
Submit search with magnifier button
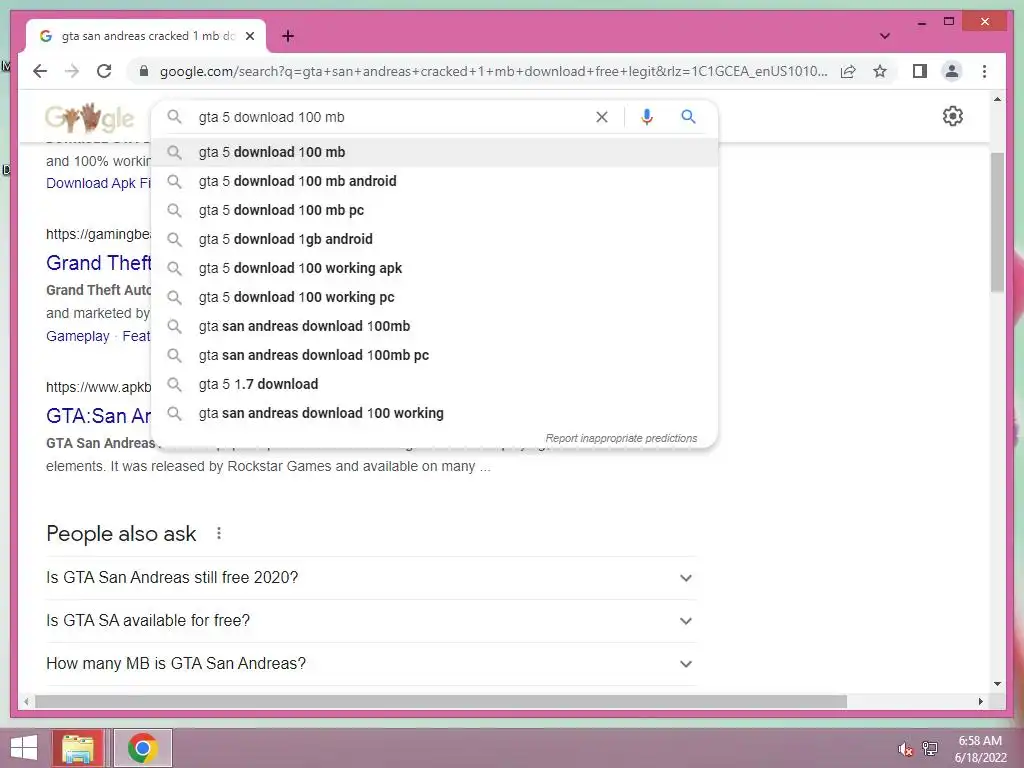point(688,117)
